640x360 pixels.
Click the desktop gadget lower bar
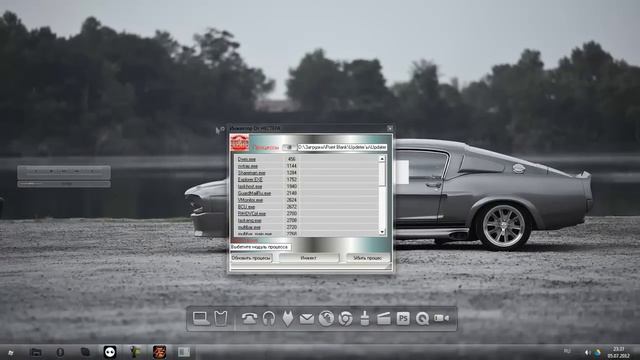(x=64, y=184)
